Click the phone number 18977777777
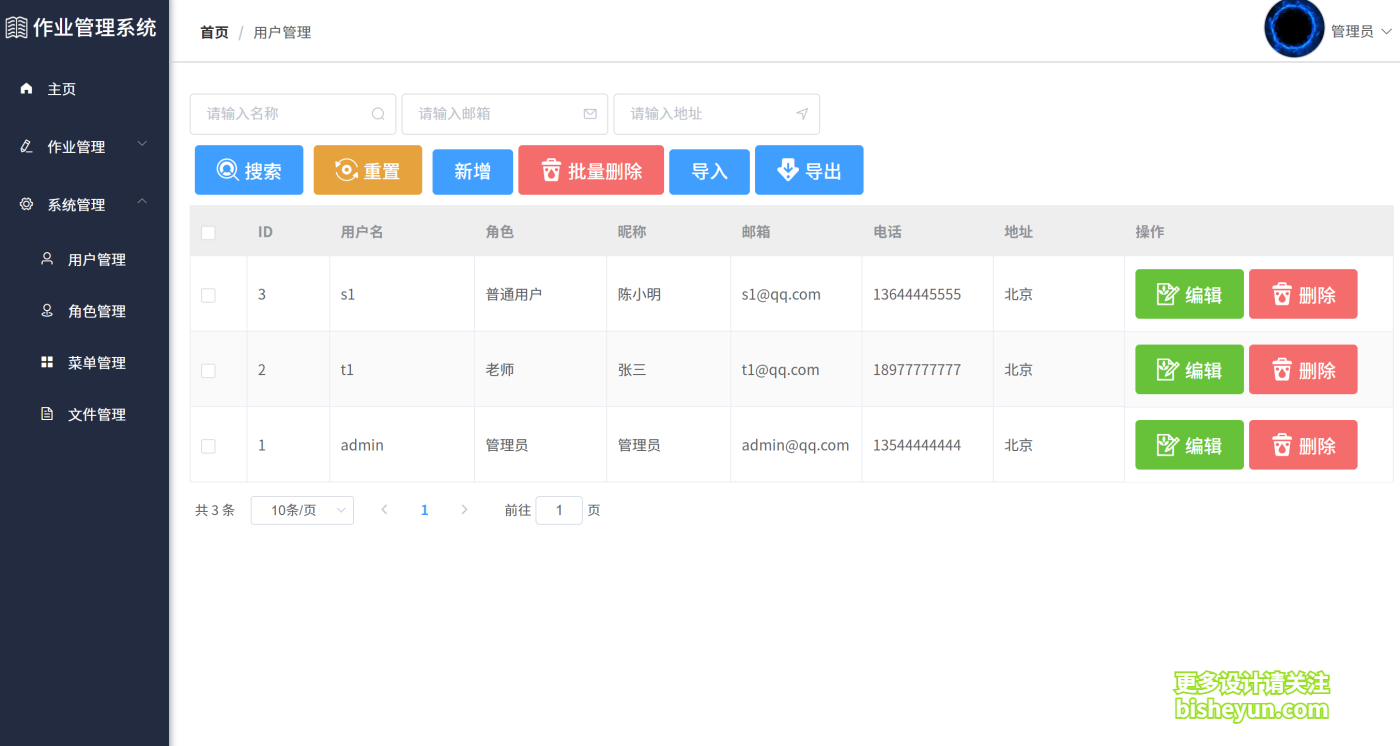 click(x=917, y=369)
